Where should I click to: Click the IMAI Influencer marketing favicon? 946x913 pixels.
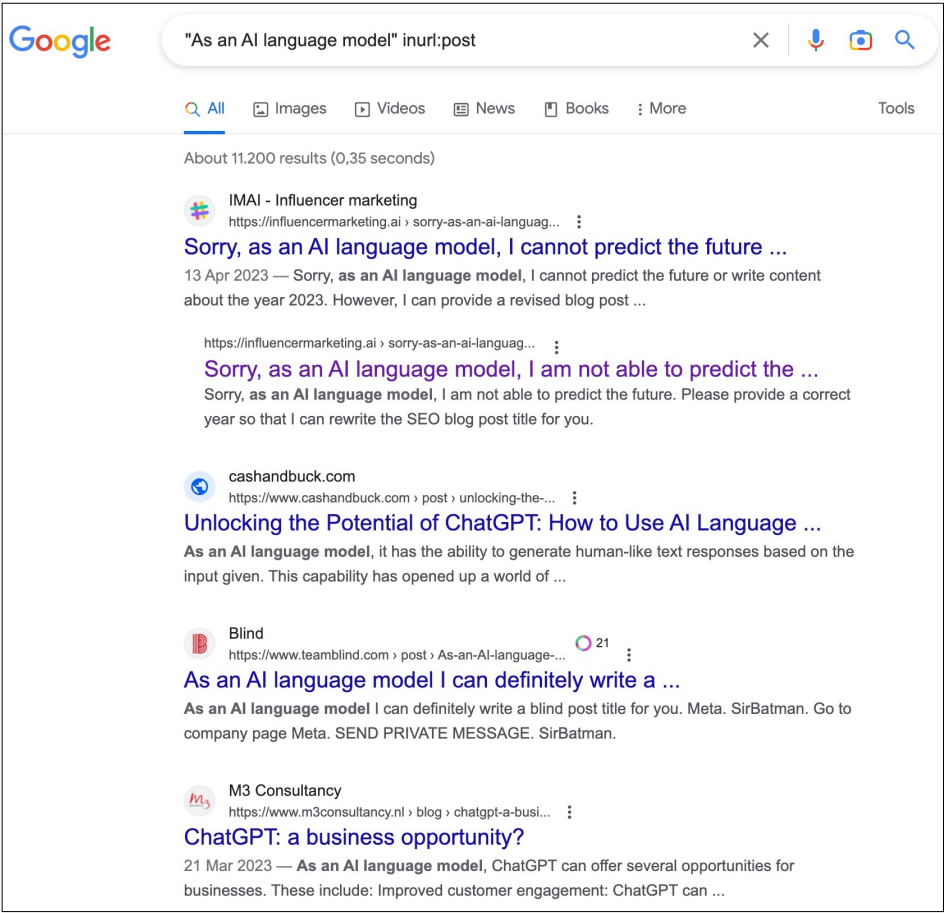click(200, 211)
